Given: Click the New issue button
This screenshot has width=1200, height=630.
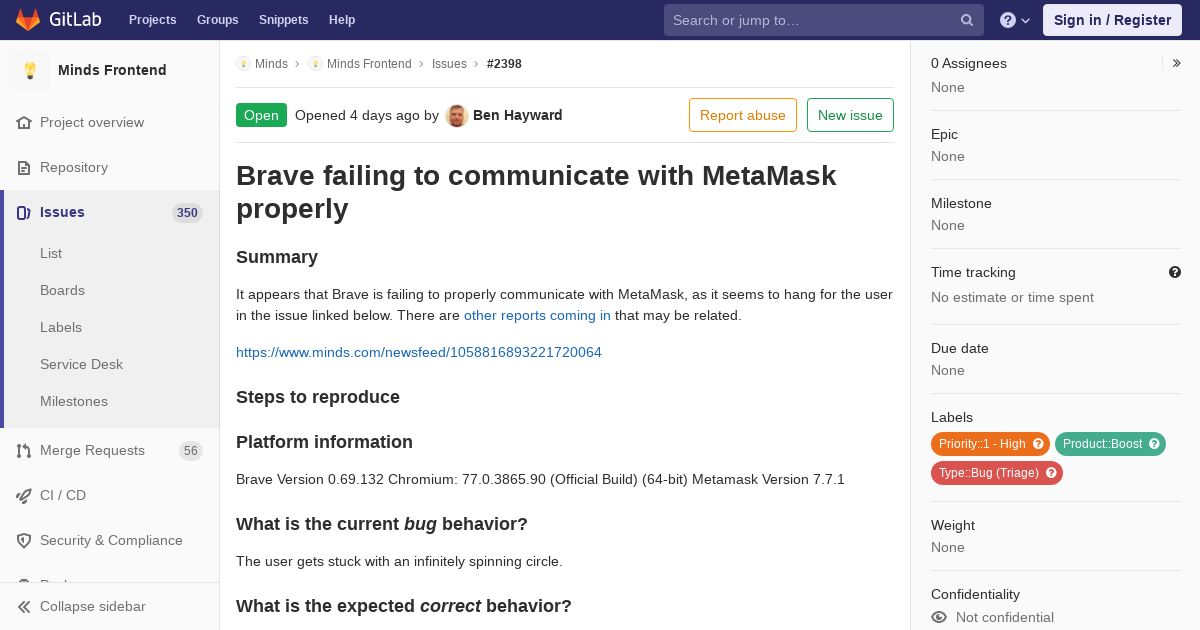Looking at the screenshot, I should (850, 115).
